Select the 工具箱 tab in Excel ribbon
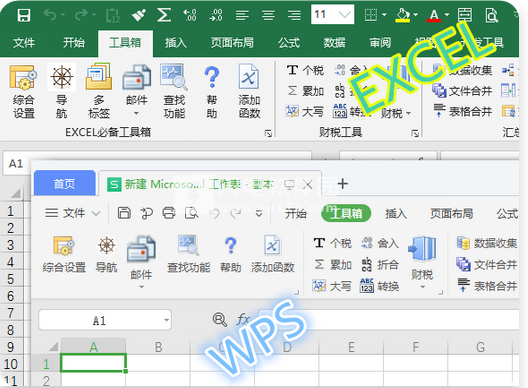The width and height of the screenshot is (528, 388). [125, 43]
